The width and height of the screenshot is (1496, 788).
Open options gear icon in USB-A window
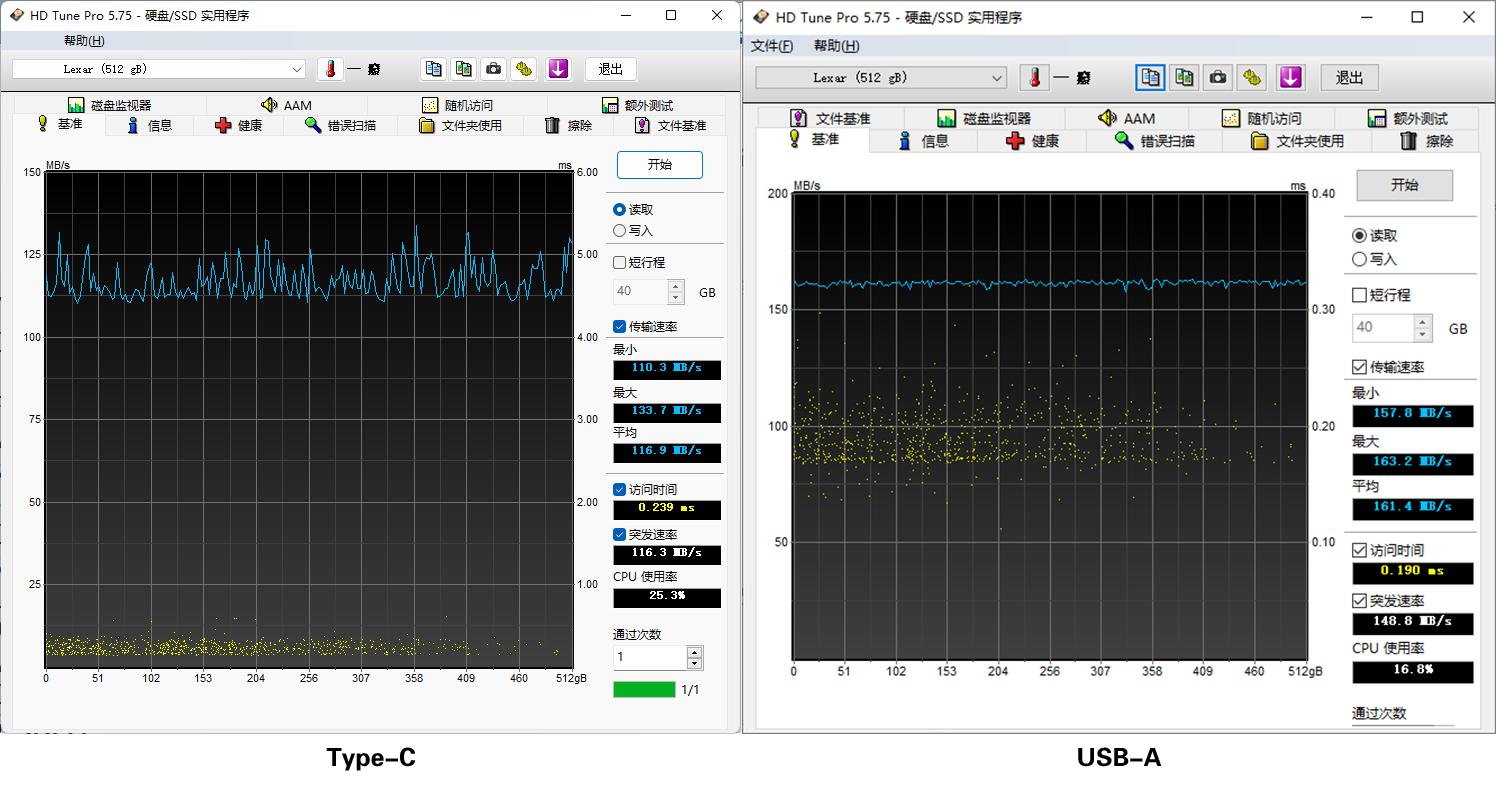(x=1251, y=78)
